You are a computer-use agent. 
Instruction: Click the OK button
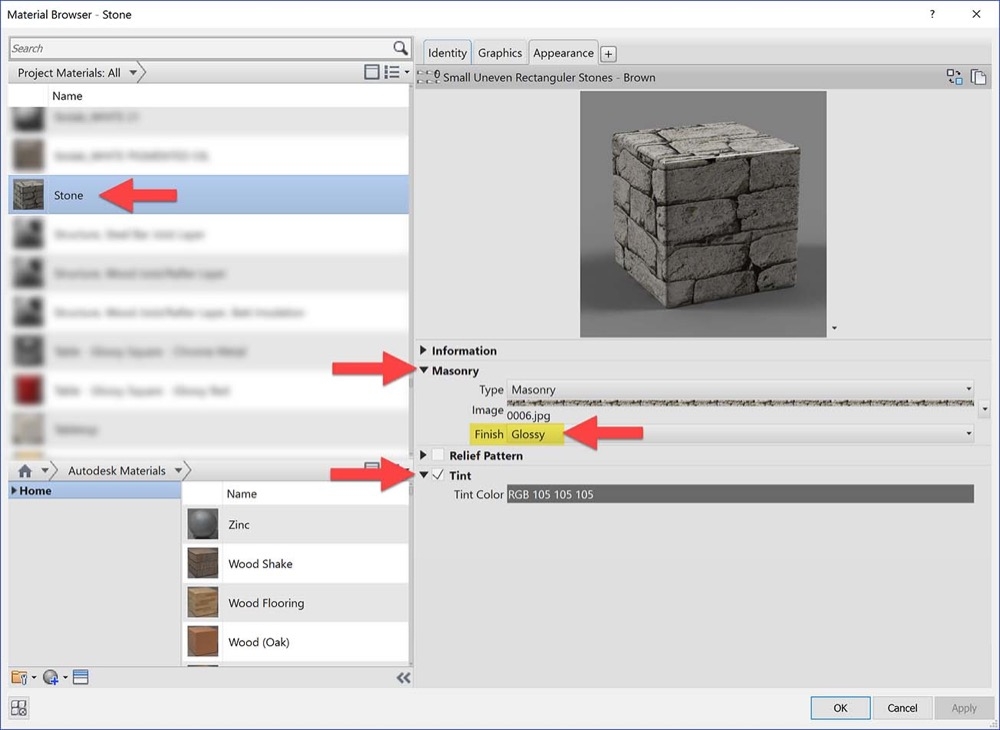[x=840, y=707]
